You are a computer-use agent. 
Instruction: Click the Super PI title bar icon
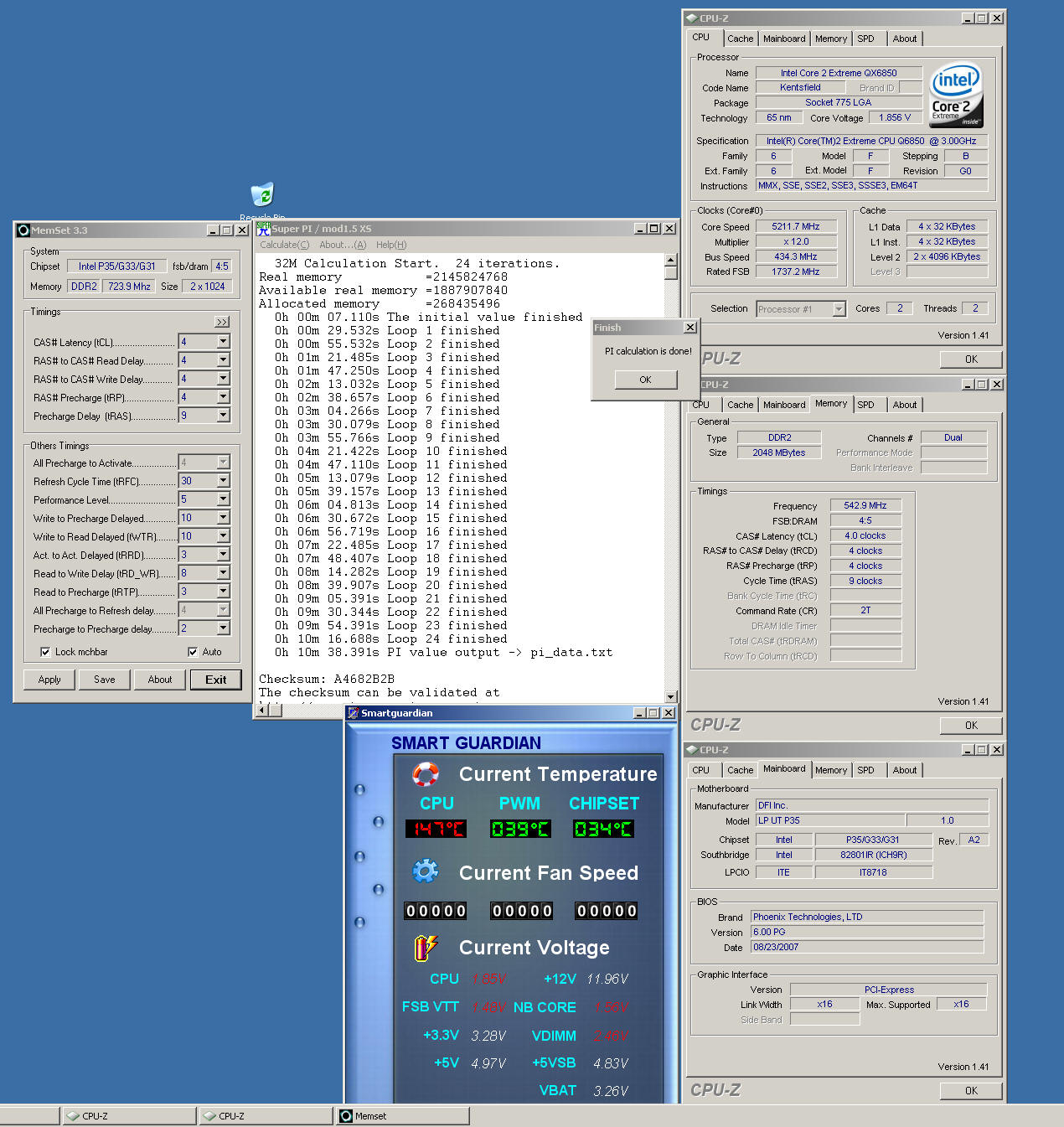click(x=264, y=228)
